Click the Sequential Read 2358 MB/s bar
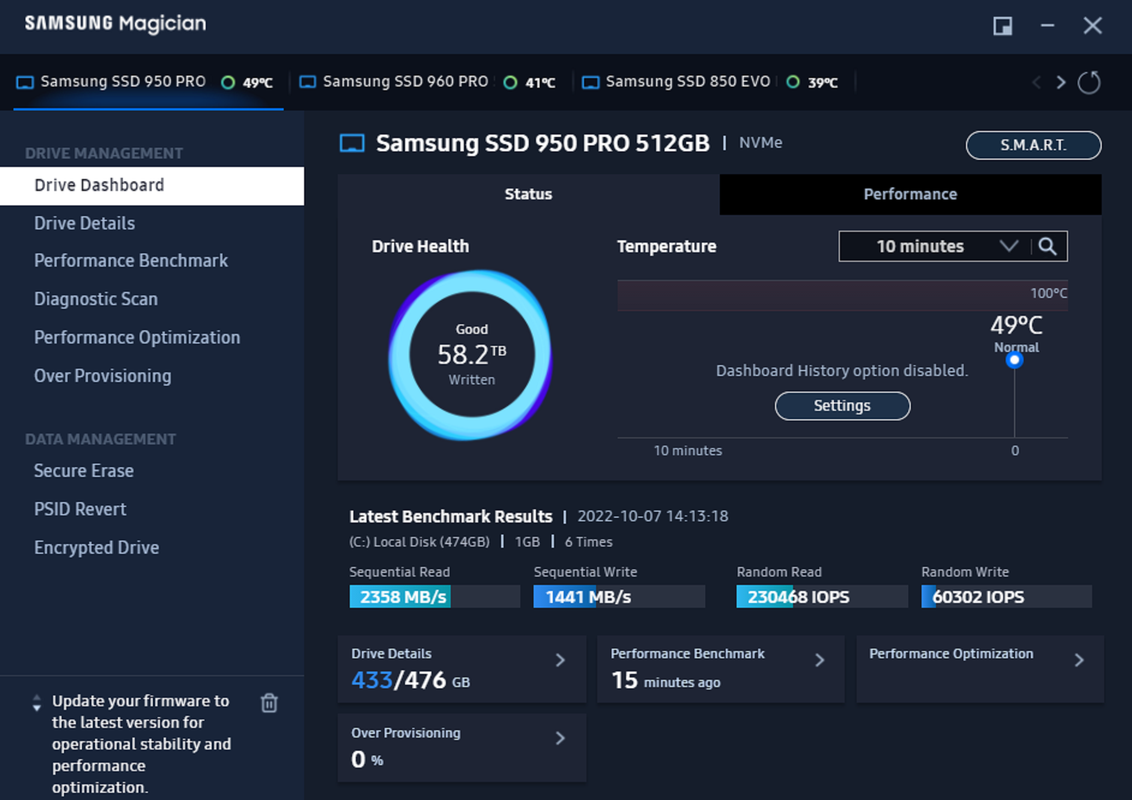 (435, 596)
